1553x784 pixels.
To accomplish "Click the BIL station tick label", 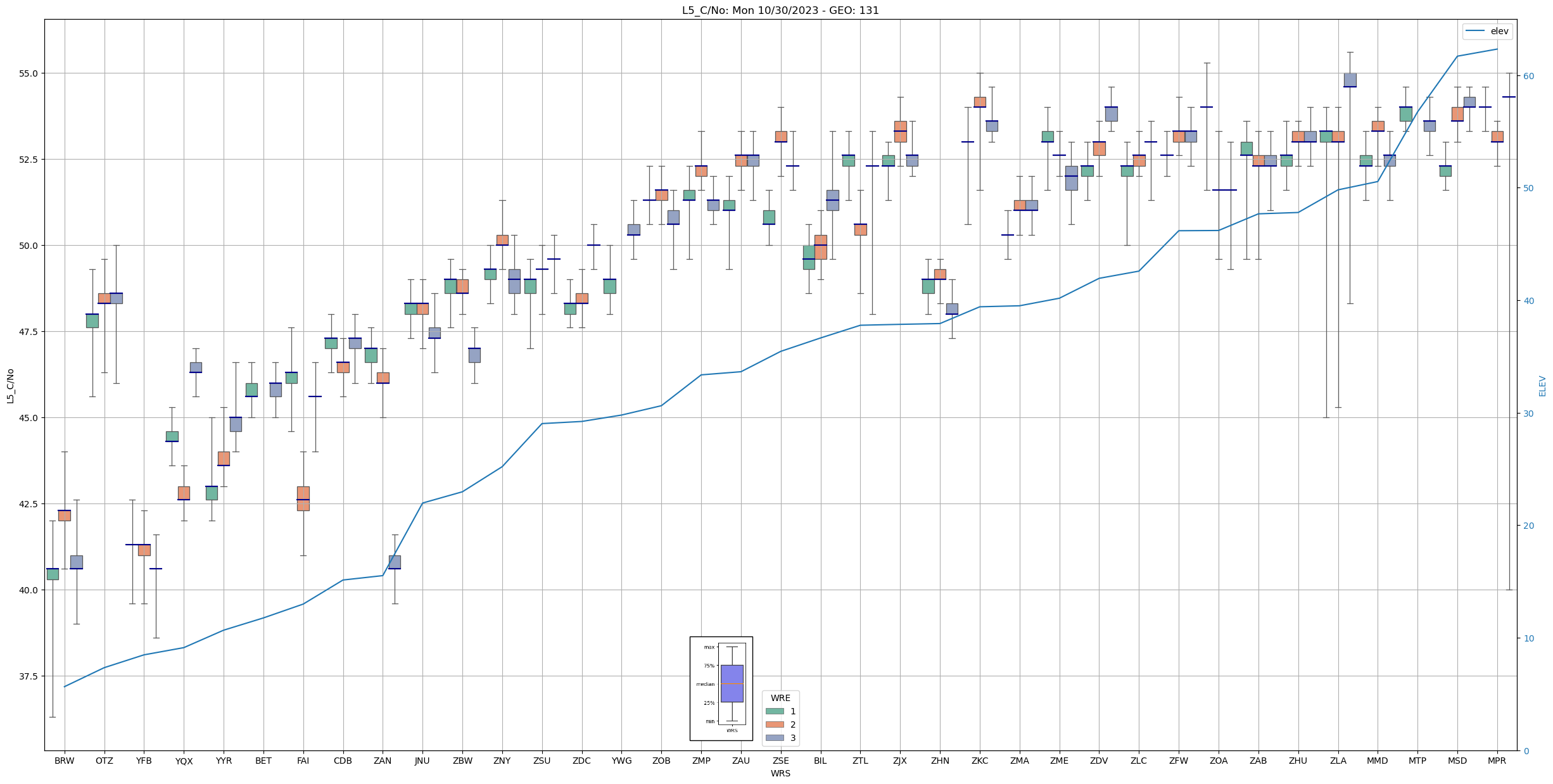I will [x=820, y=761].
